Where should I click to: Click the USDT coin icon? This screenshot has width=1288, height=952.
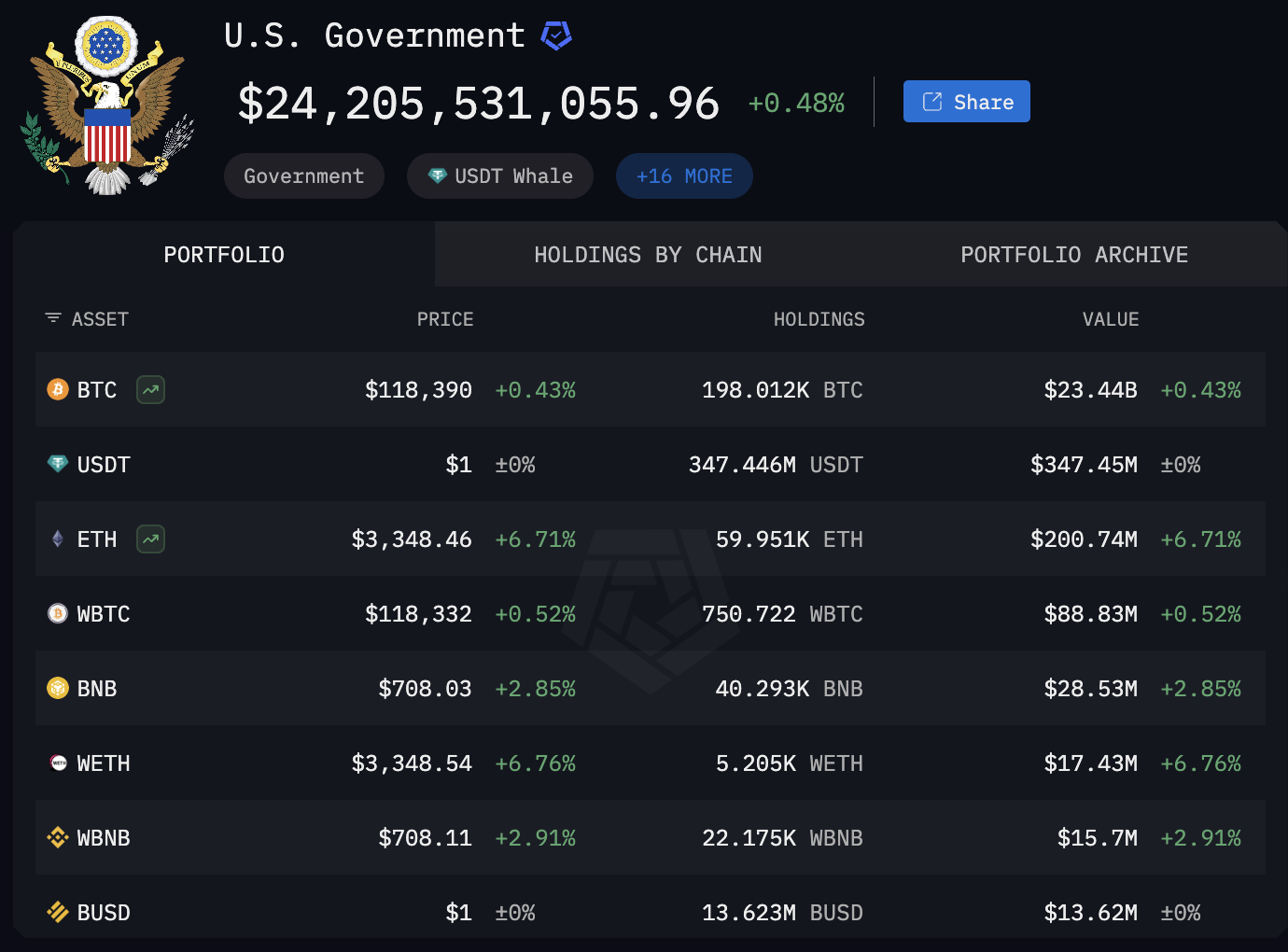pyautogui.click(x=58, y=464)
